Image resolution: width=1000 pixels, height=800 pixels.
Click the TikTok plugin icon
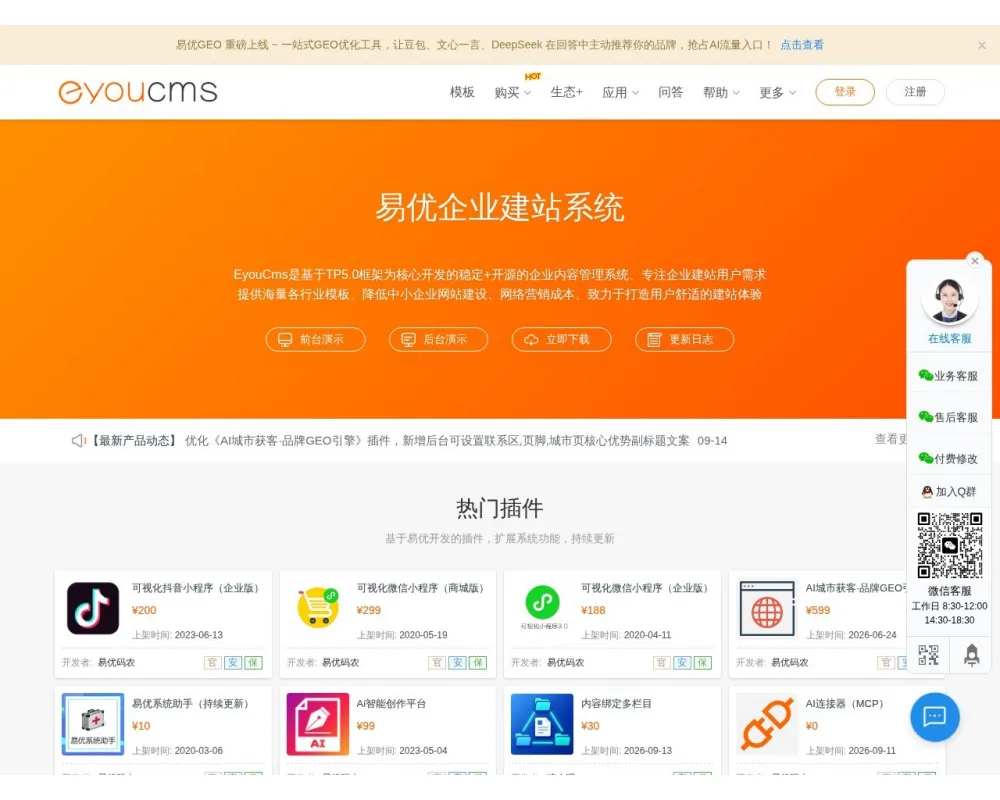tap(93, 609)
